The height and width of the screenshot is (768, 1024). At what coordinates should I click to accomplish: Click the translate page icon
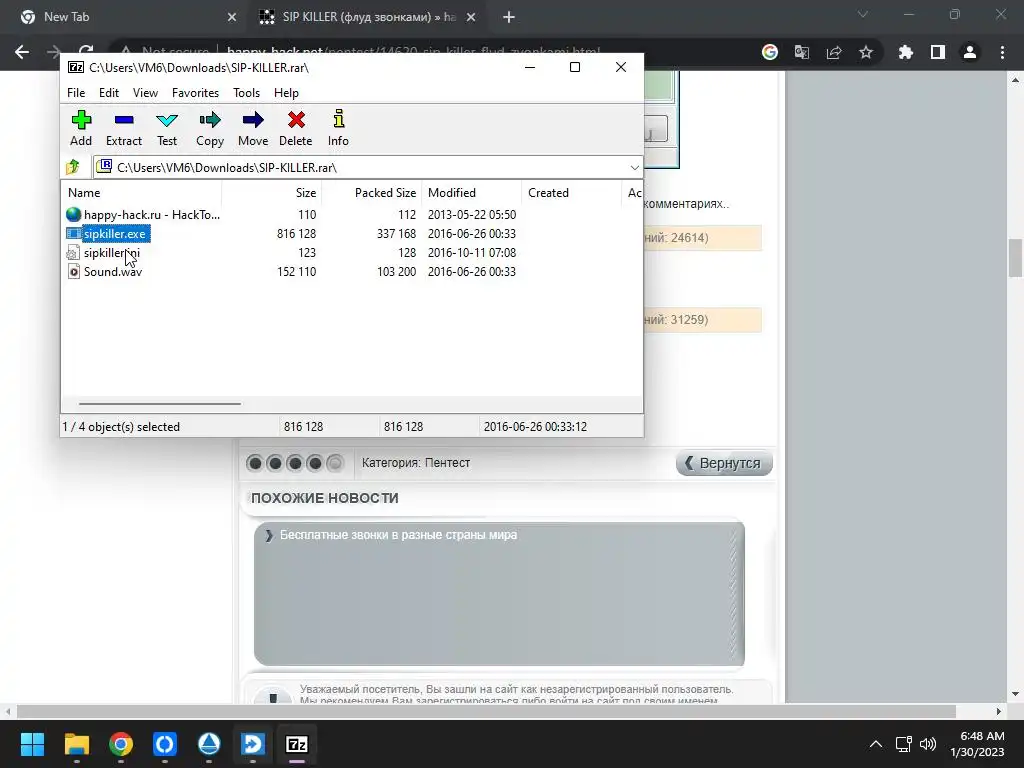pos(802,52)
